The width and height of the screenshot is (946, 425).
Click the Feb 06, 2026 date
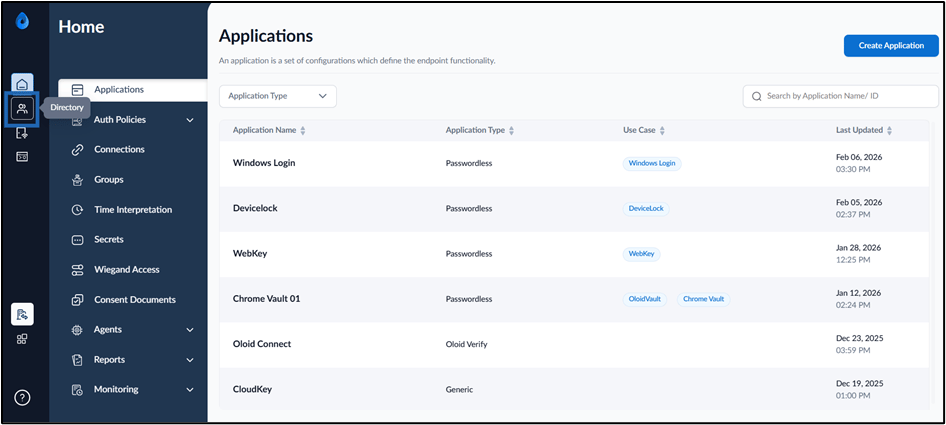859,157
